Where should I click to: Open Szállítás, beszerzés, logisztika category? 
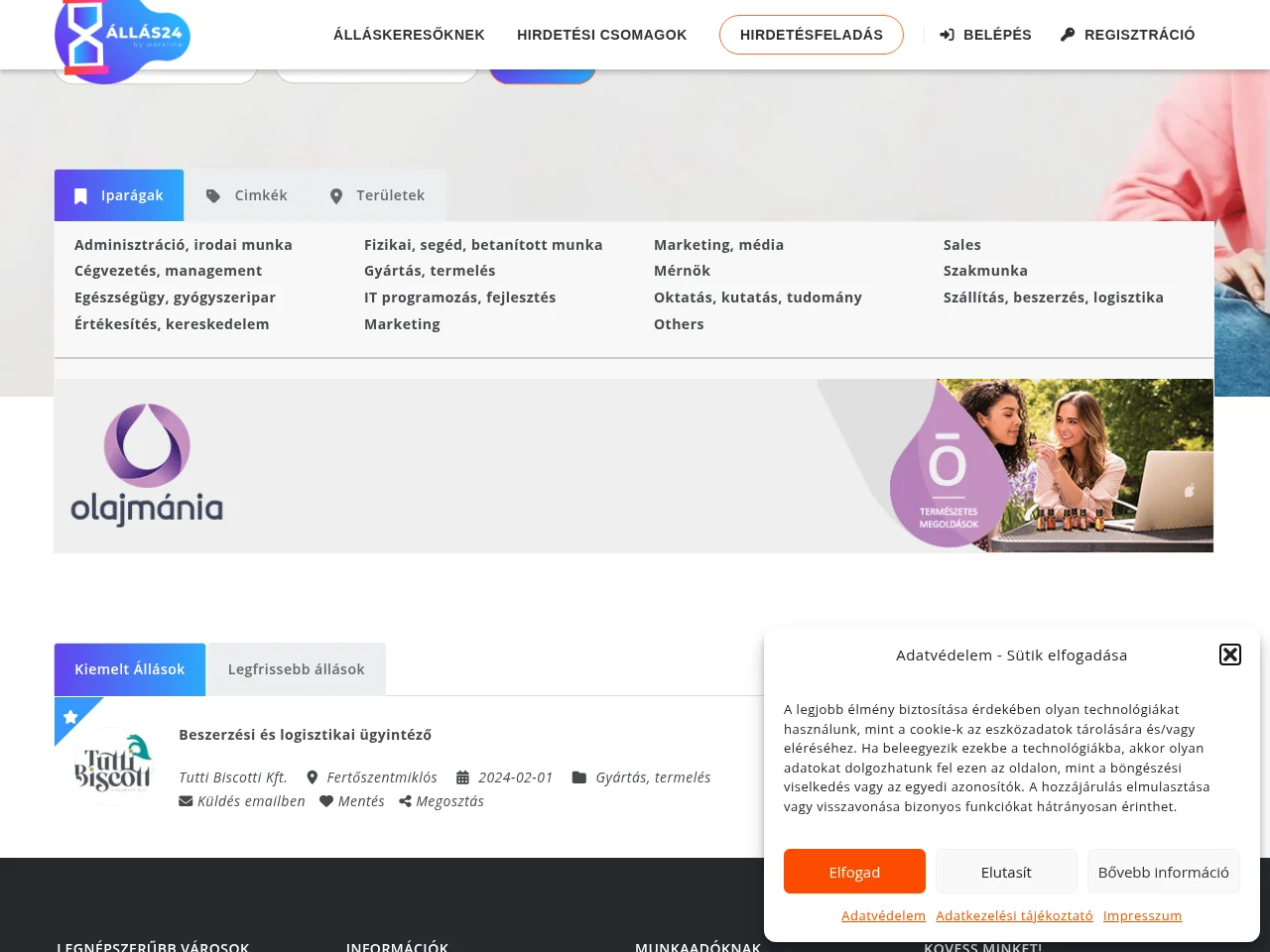1054,297
